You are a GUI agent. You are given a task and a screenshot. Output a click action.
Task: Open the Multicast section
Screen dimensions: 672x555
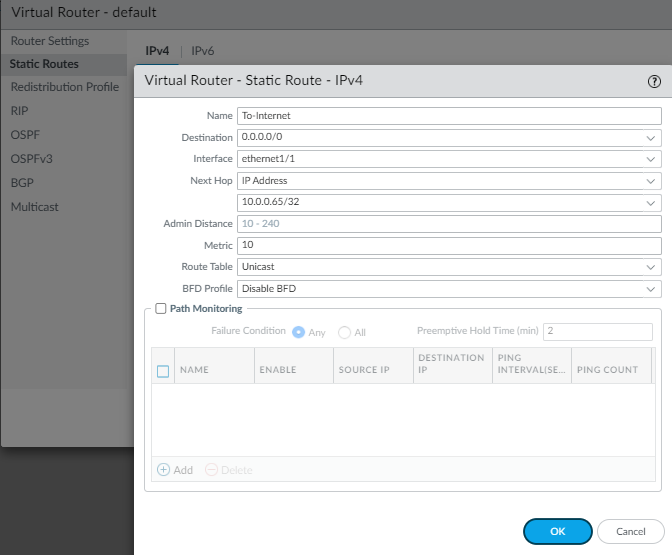click(x=34, y=207)
